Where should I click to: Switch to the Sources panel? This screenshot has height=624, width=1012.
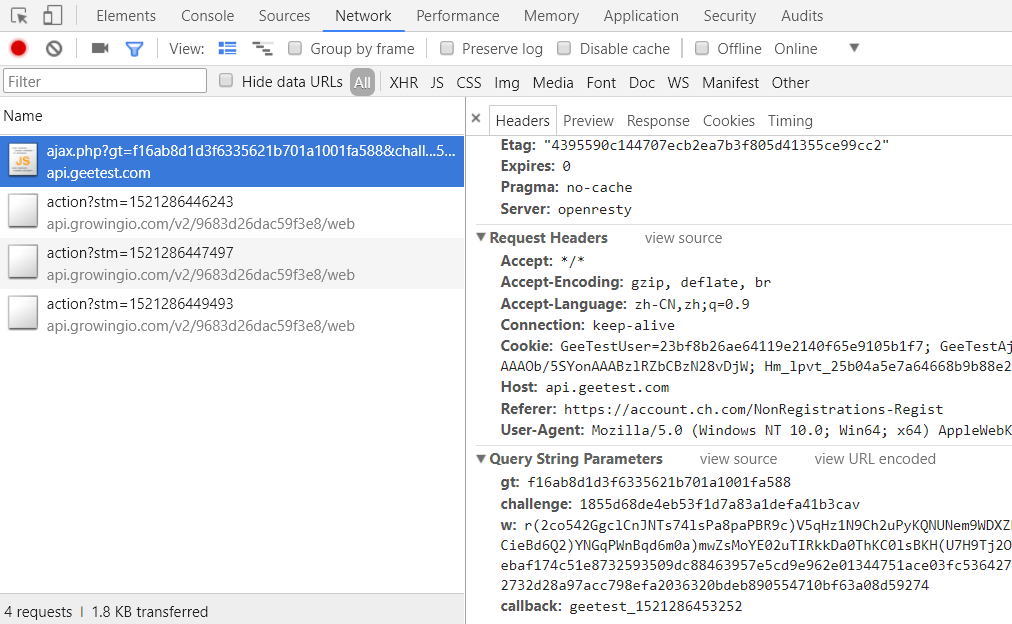pyautogui.click(x=284, y=15)
